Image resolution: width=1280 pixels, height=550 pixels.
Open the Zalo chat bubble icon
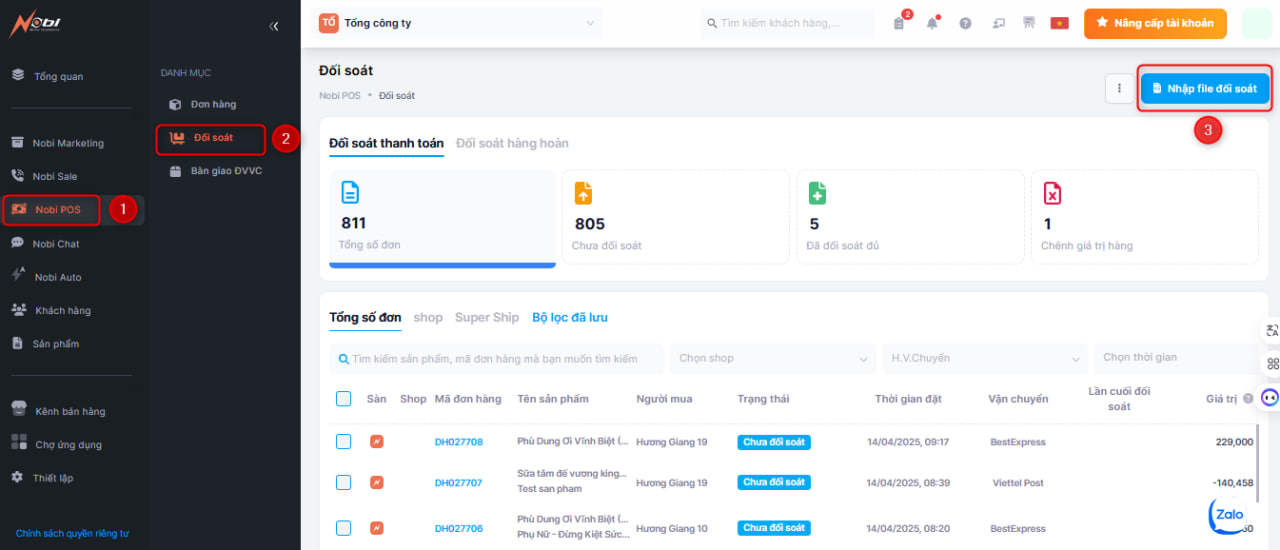pos(1229,515)
